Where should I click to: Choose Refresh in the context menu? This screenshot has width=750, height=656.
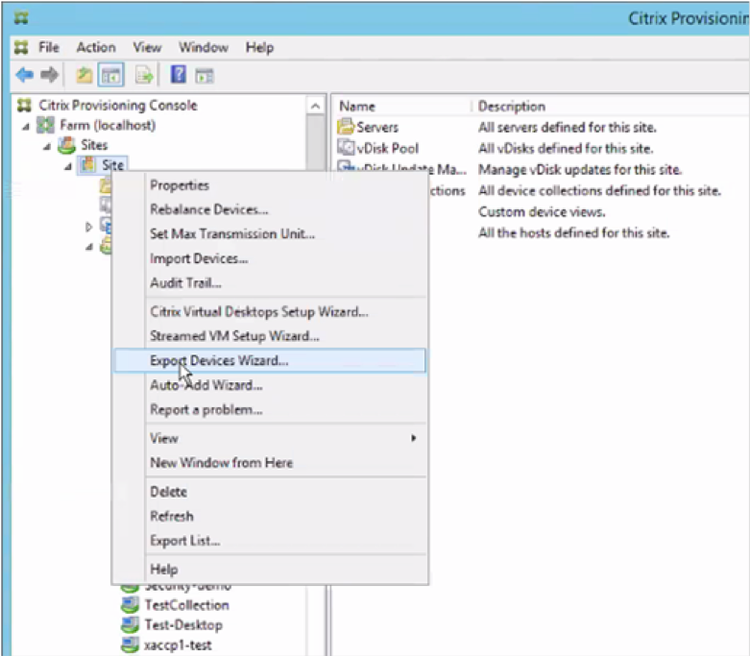point(270,516)
